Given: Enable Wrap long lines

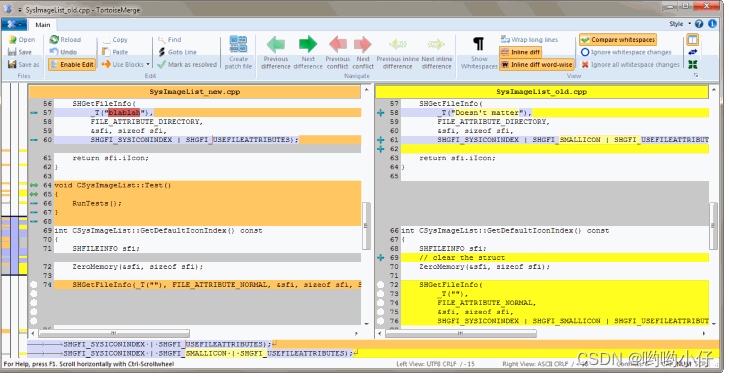Looking at the screenshot, I should click(530, 40).
